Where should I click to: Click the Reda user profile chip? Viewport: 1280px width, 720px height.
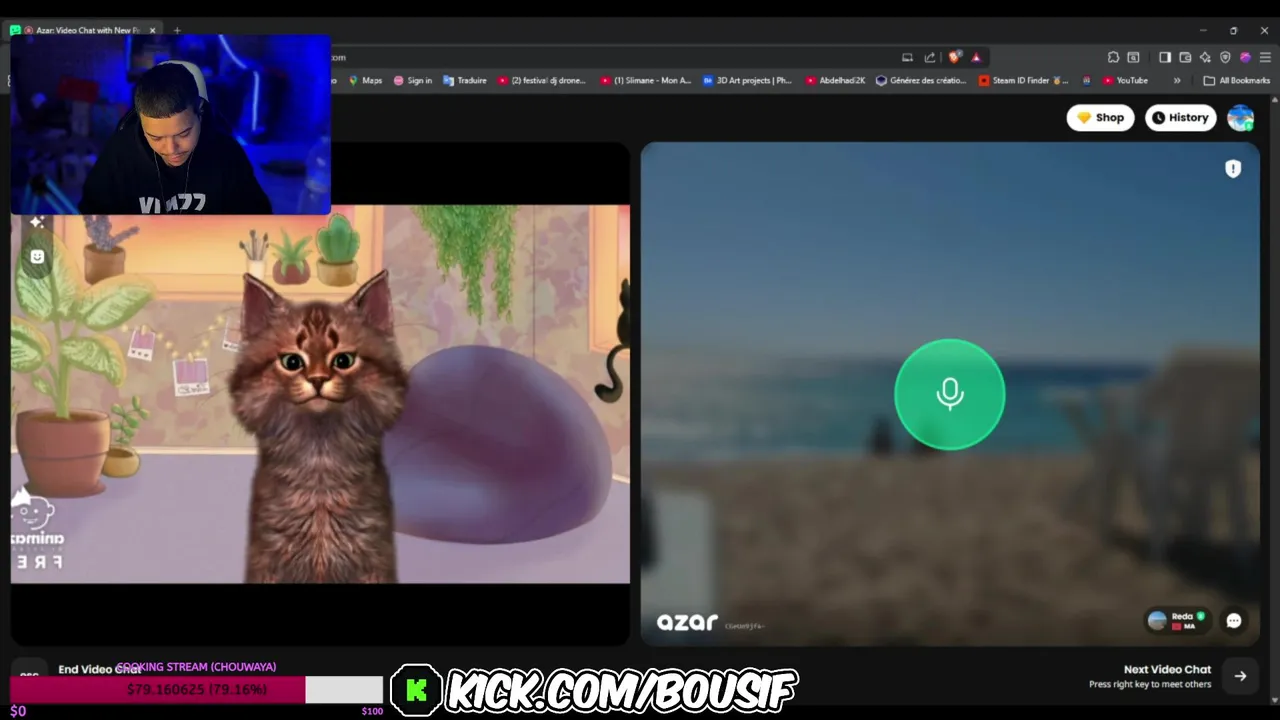pos(1176,621)
